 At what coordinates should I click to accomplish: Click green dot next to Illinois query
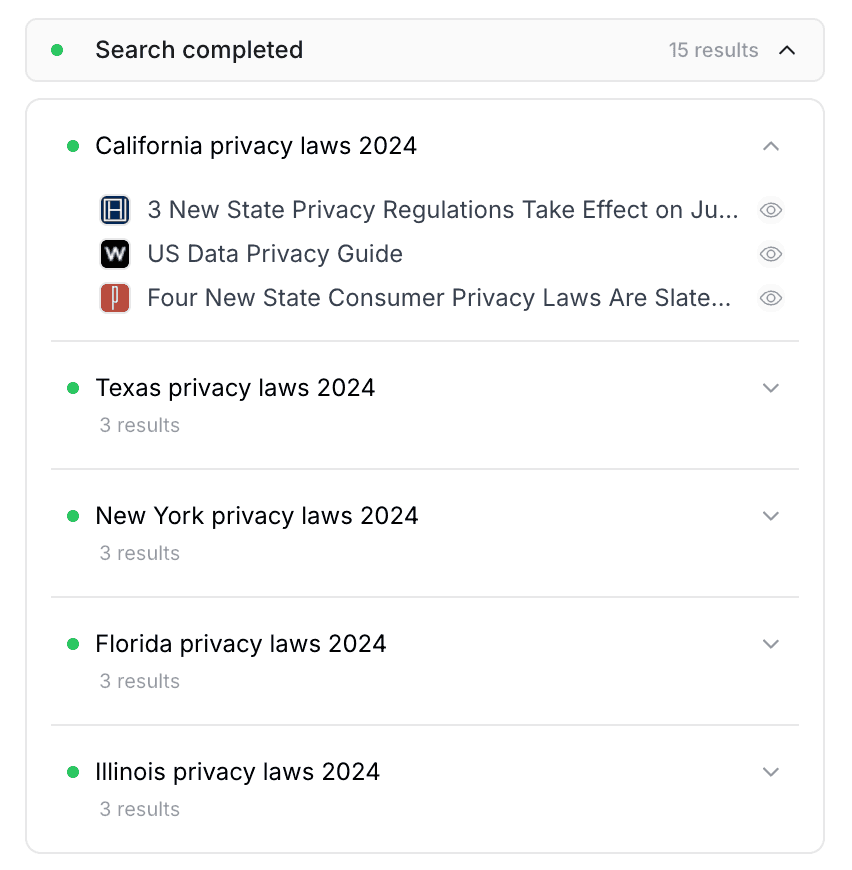73,772
